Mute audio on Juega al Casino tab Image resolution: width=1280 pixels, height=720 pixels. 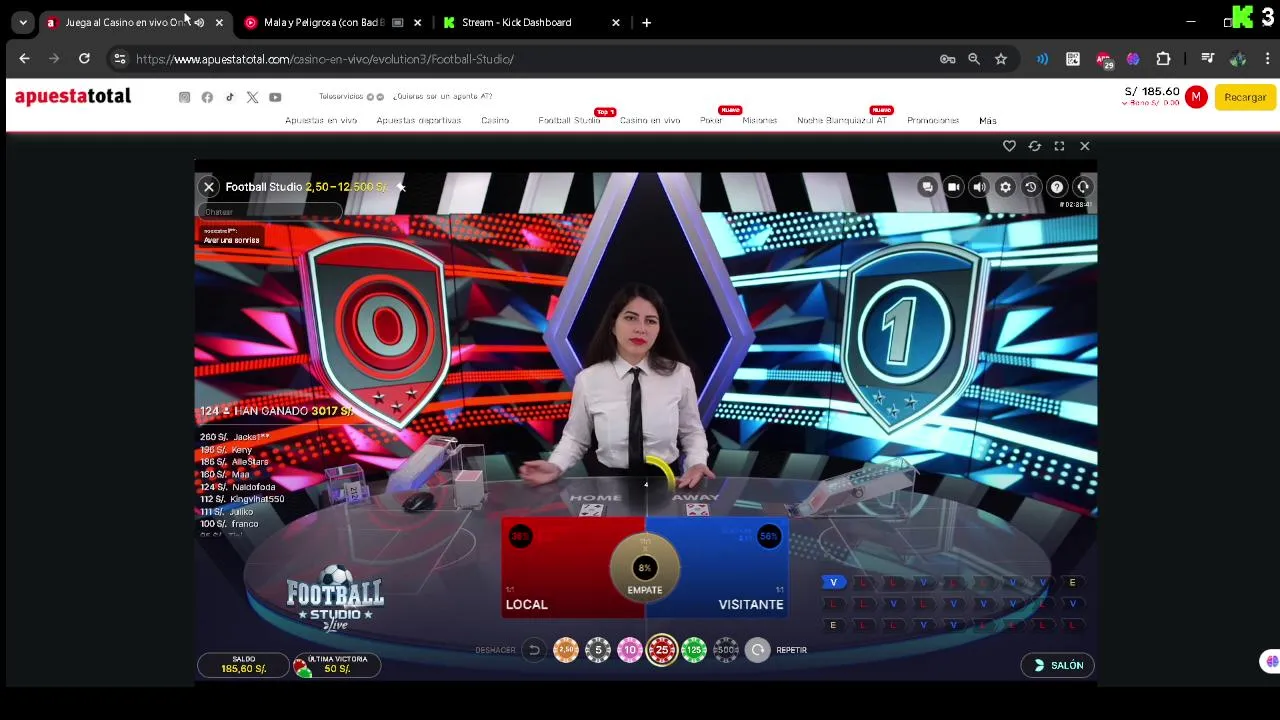pos(199,22)
